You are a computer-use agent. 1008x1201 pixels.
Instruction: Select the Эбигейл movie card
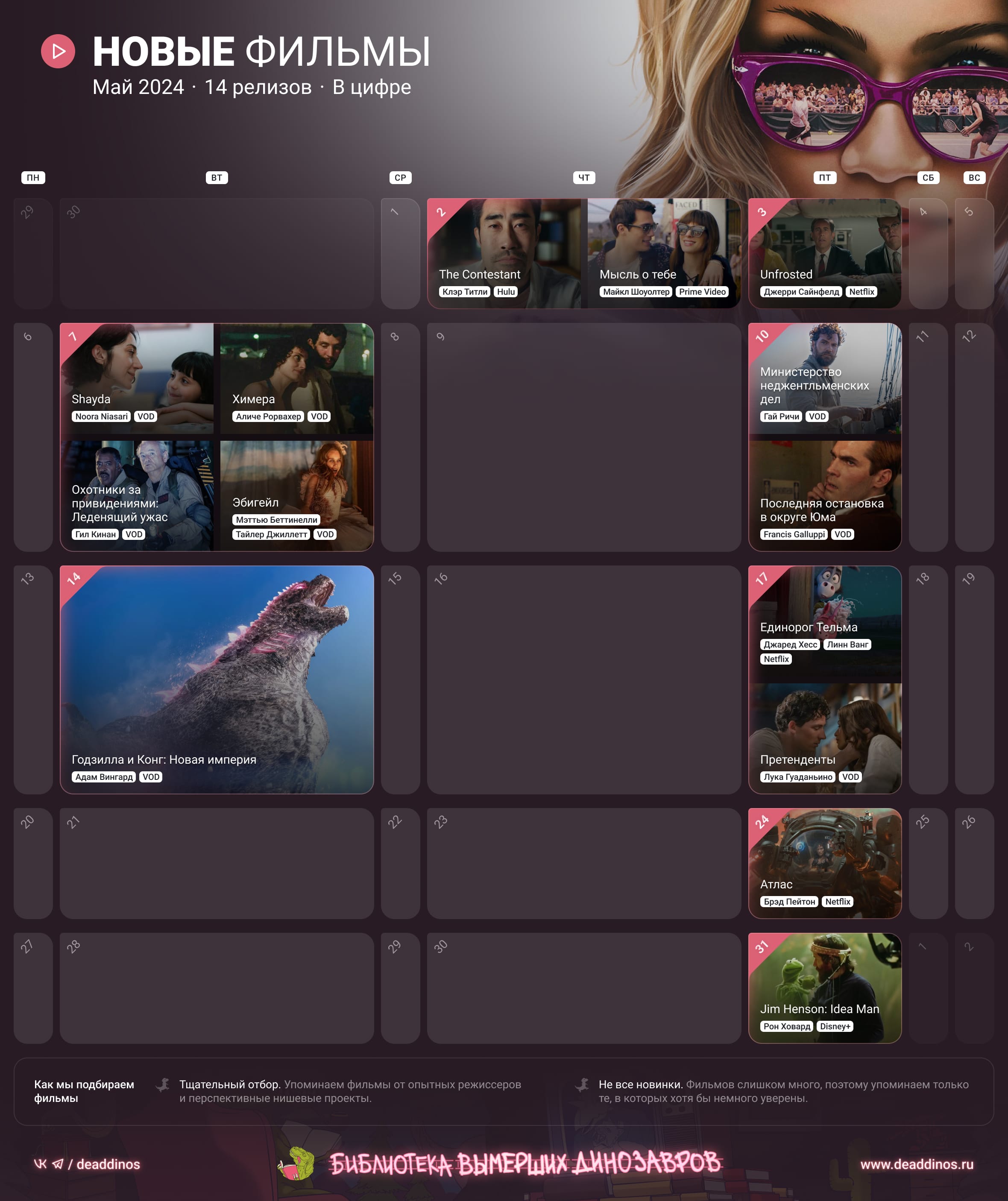pos(297,496)
